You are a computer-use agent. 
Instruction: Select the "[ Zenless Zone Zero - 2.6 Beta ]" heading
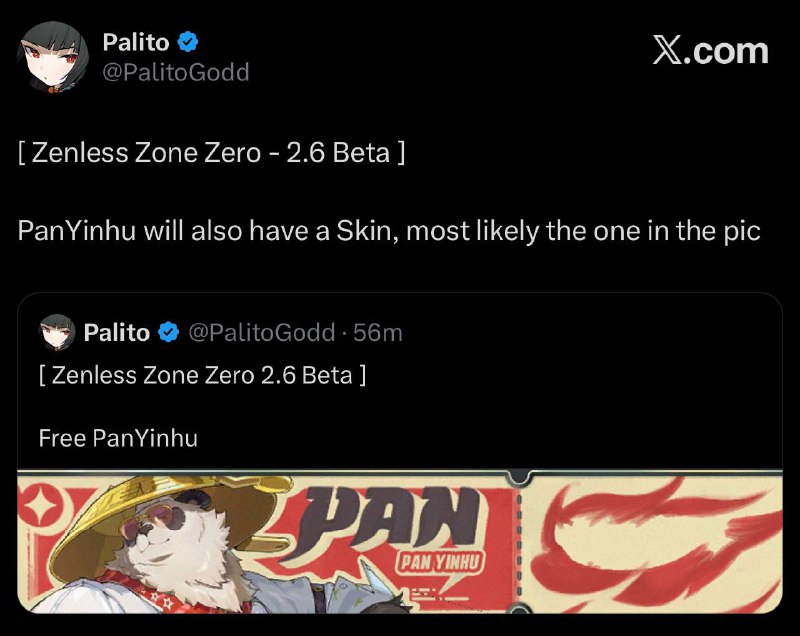tap(211, 155)
